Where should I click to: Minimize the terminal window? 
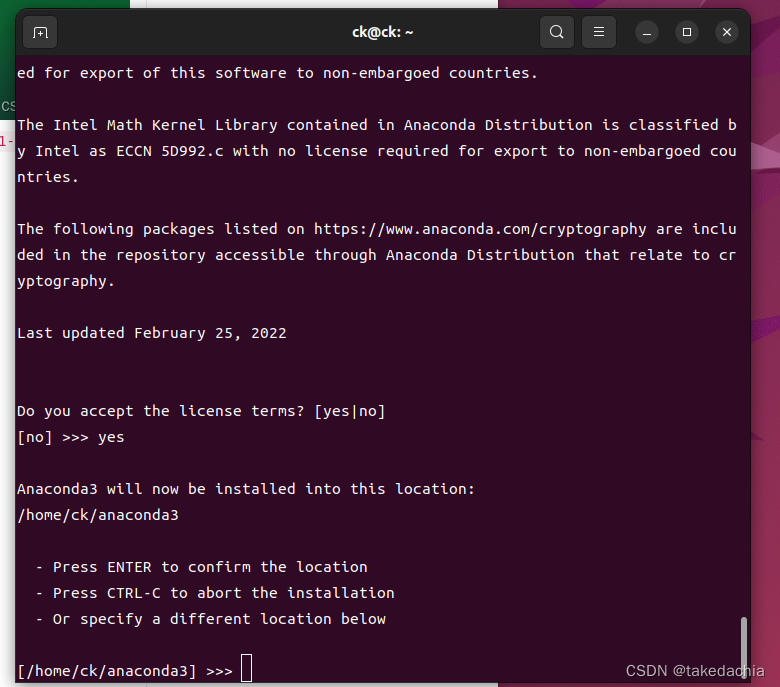[x=647, y=33]
